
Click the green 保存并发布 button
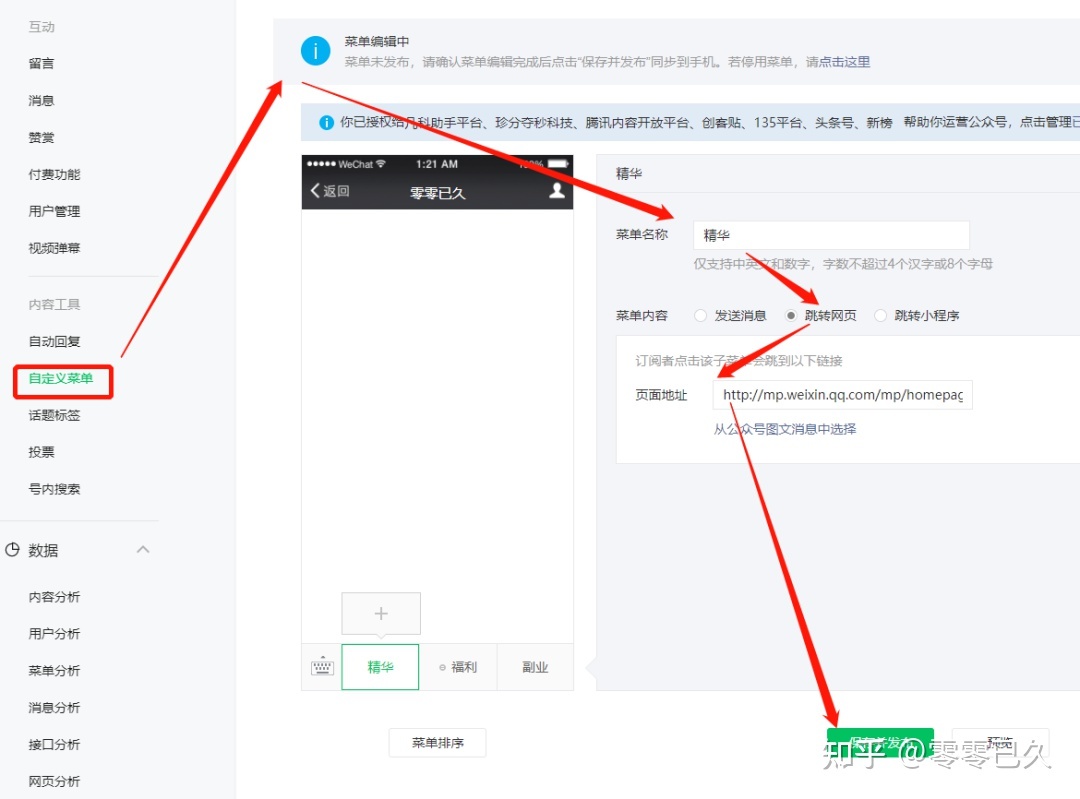[x=880, y=743]
